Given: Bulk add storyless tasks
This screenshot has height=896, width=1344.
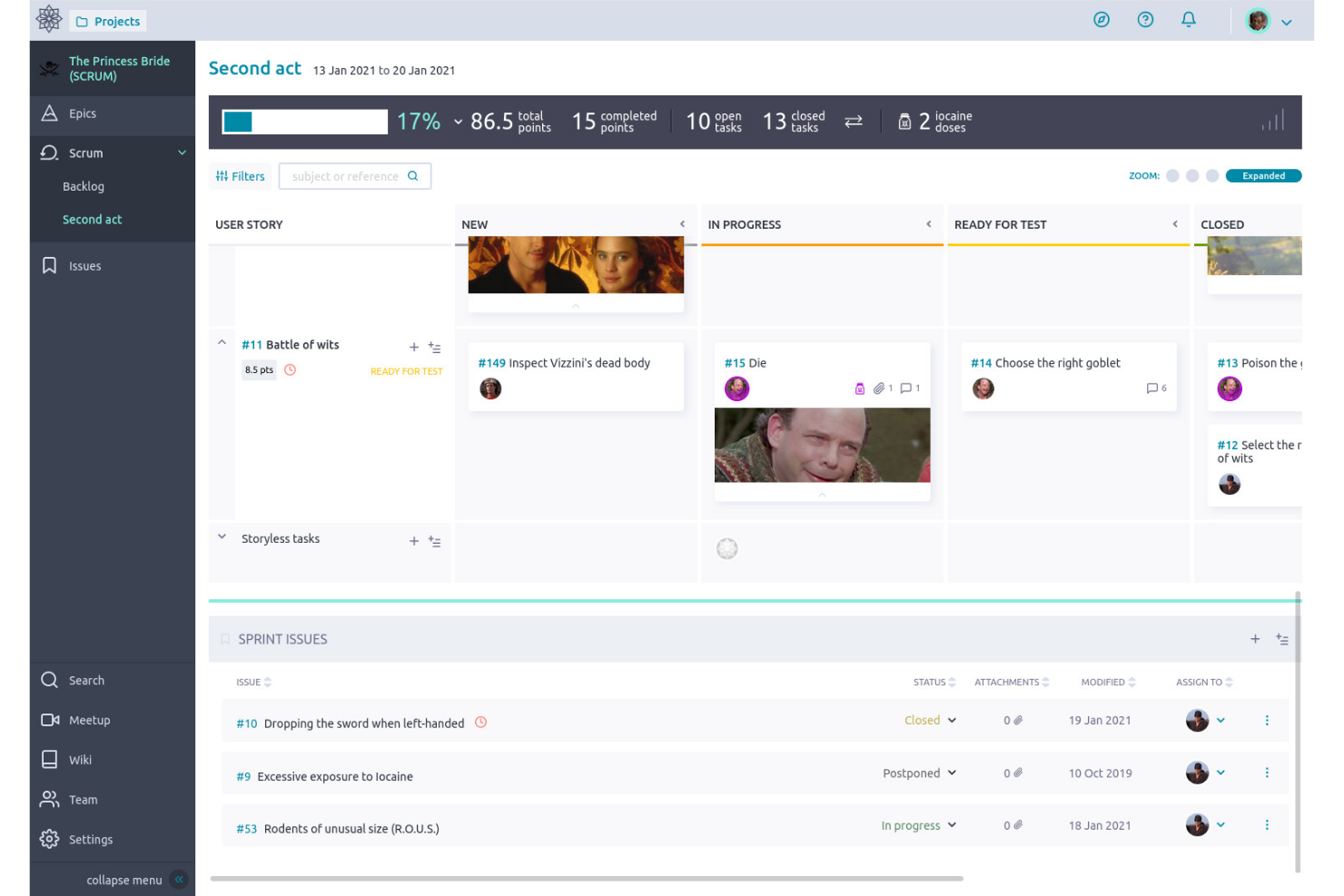Looking at the screenshot, I should click(435, 541).
